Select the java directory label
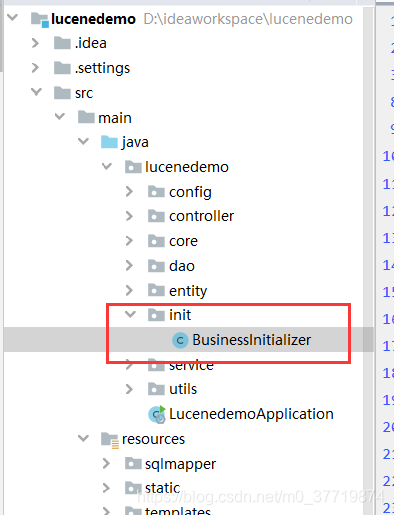This screenshot has height=515, width=394. 135,143
